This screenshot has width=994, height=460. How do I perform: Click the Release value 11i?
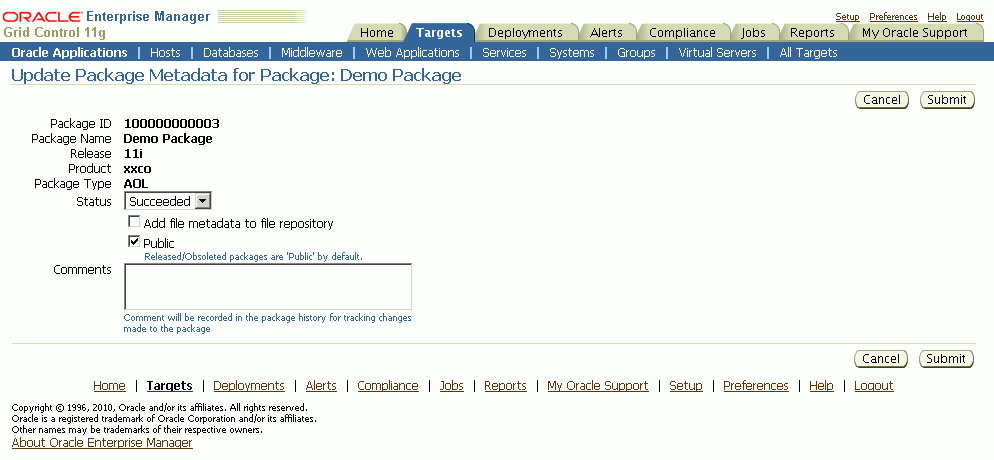133,154
